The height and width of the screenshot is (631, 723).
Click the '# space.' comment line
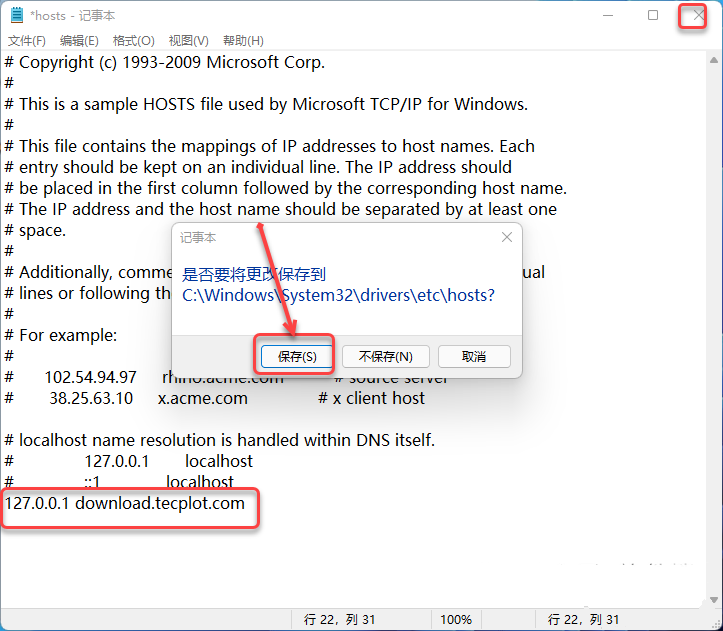point(35,230)
